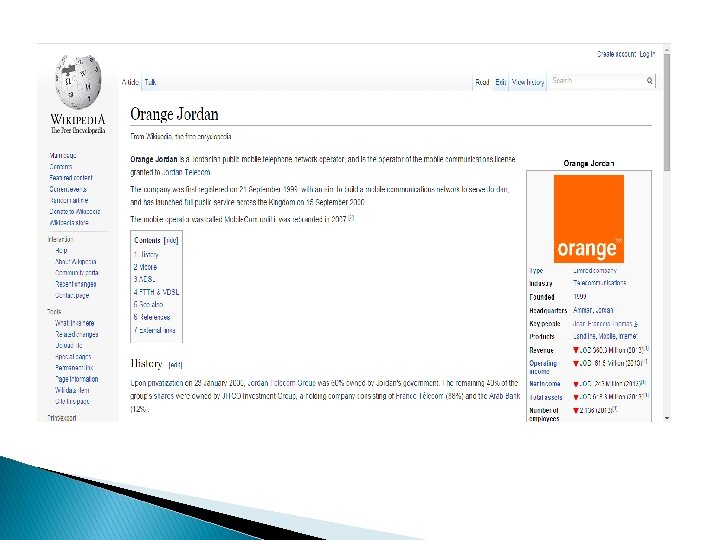The height and width of the screenshot is (540, 720).
Task: Open the Edit tab
Action: [501, 82]
